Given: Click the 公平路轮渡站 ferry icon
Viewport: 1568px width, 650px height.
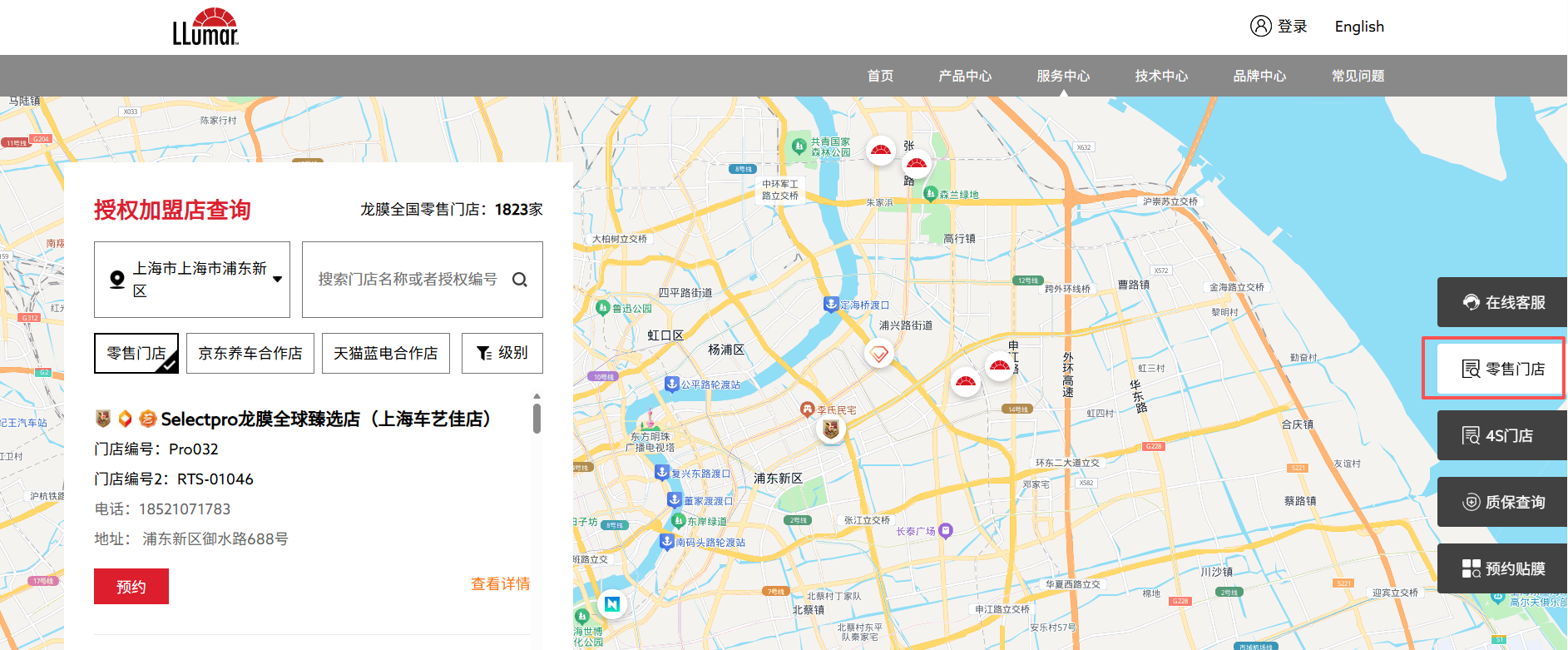Looking at the screenshot, I should 672,384.
